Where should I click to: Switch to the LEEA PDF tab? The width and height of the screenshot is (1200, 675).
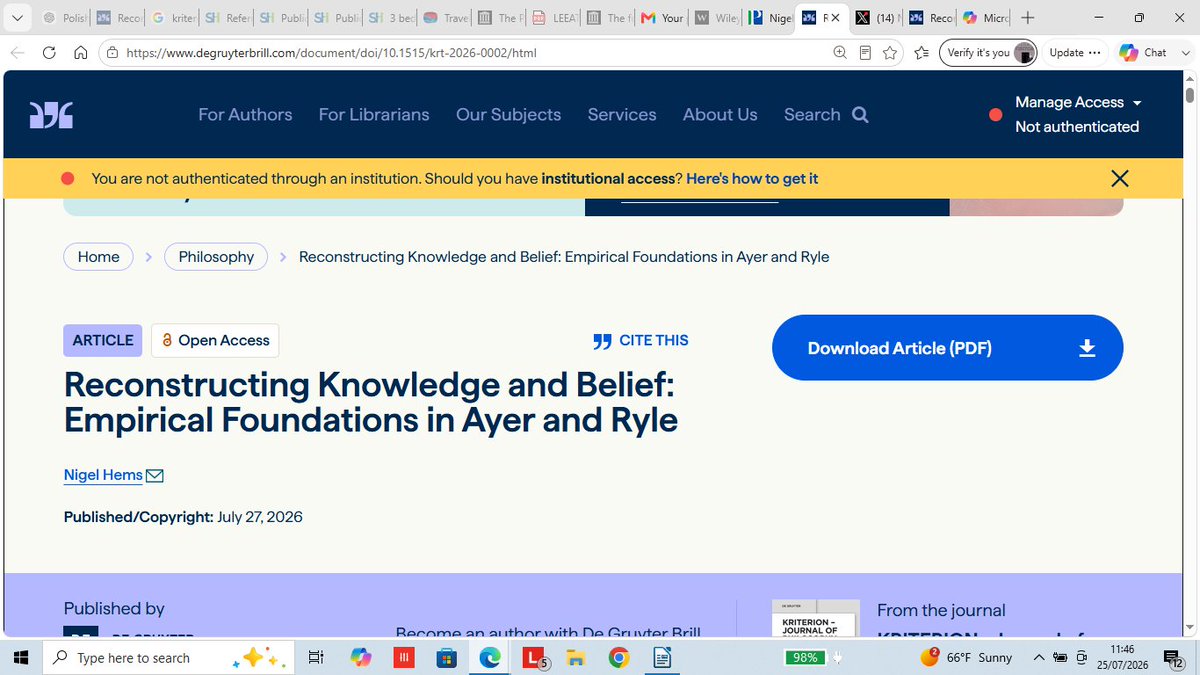(x=553, y=18)
